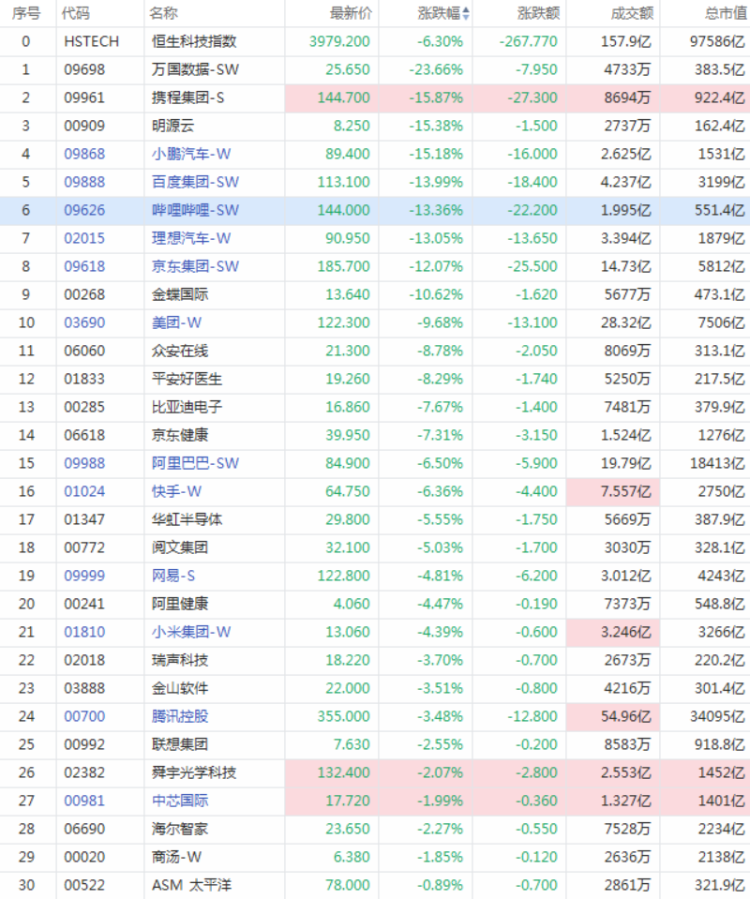Open stock code link 09988

[x=84, y=463]
